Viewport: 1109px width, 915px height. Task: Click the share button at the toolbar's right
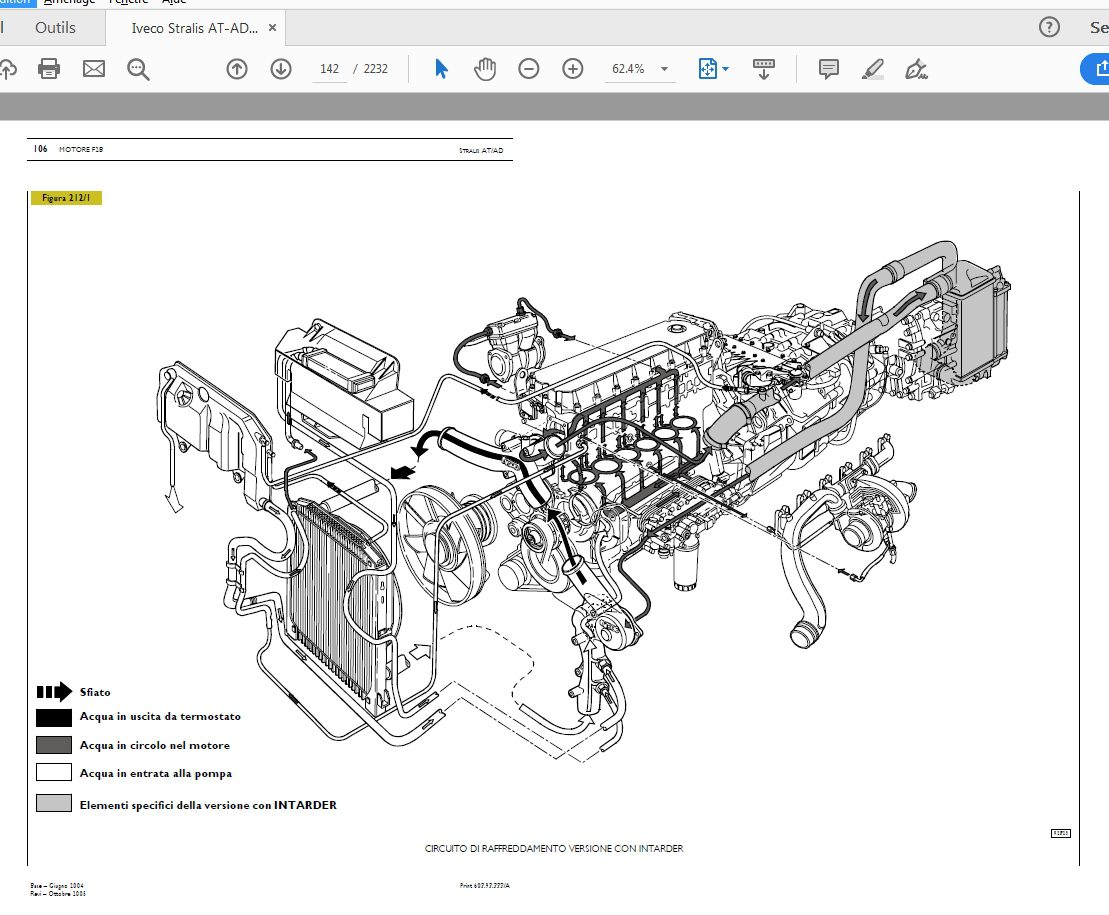coord(1095,69)
